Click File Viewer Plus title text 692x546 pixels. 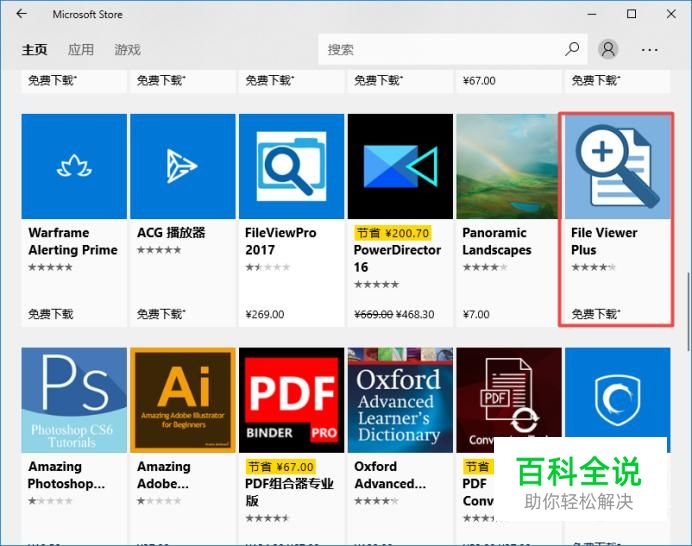tap(604, 241)
